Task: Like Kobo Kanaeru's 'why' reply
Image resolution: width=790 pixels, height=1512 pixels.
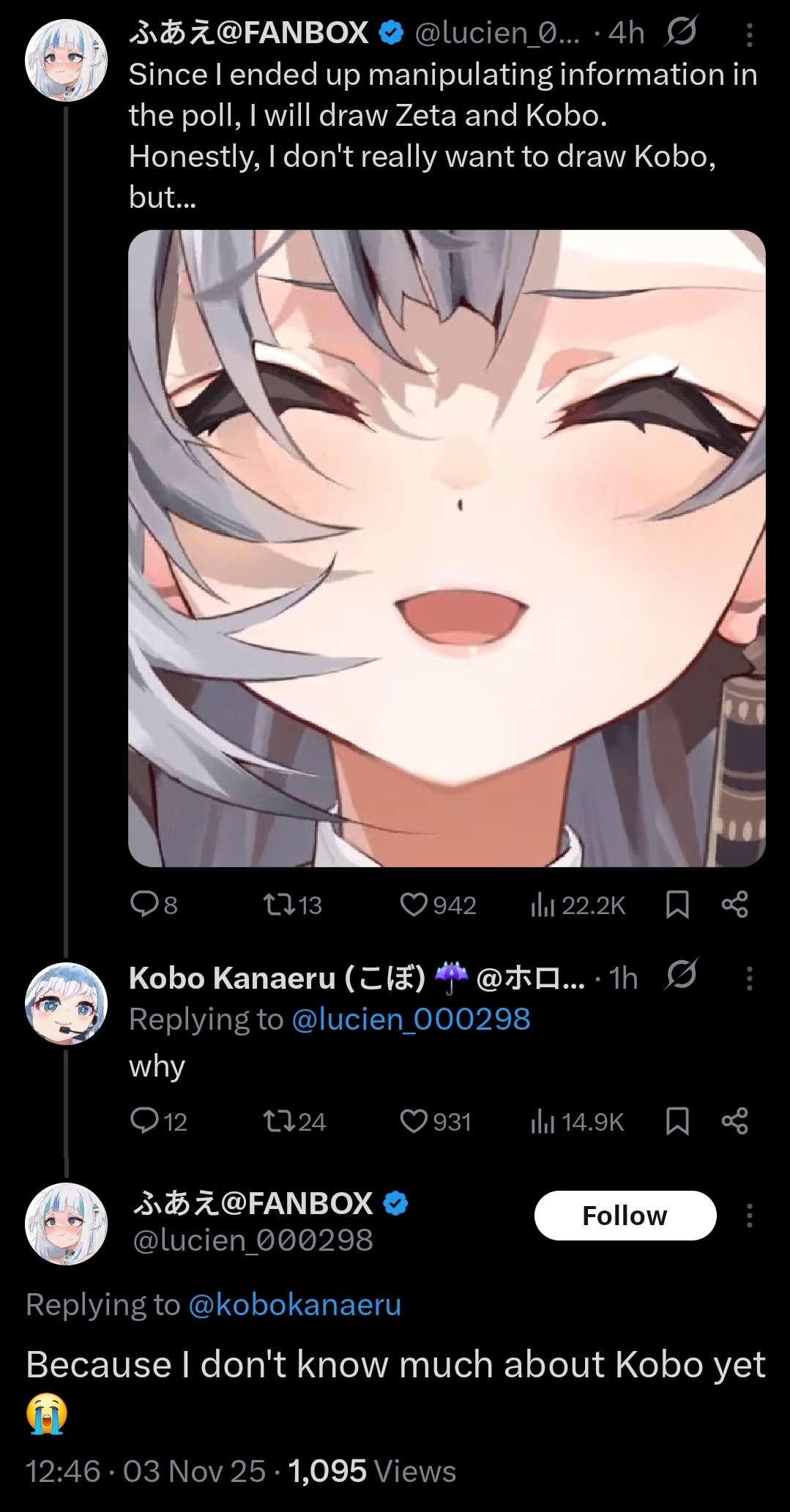Action: click(x=436, y=1121)
